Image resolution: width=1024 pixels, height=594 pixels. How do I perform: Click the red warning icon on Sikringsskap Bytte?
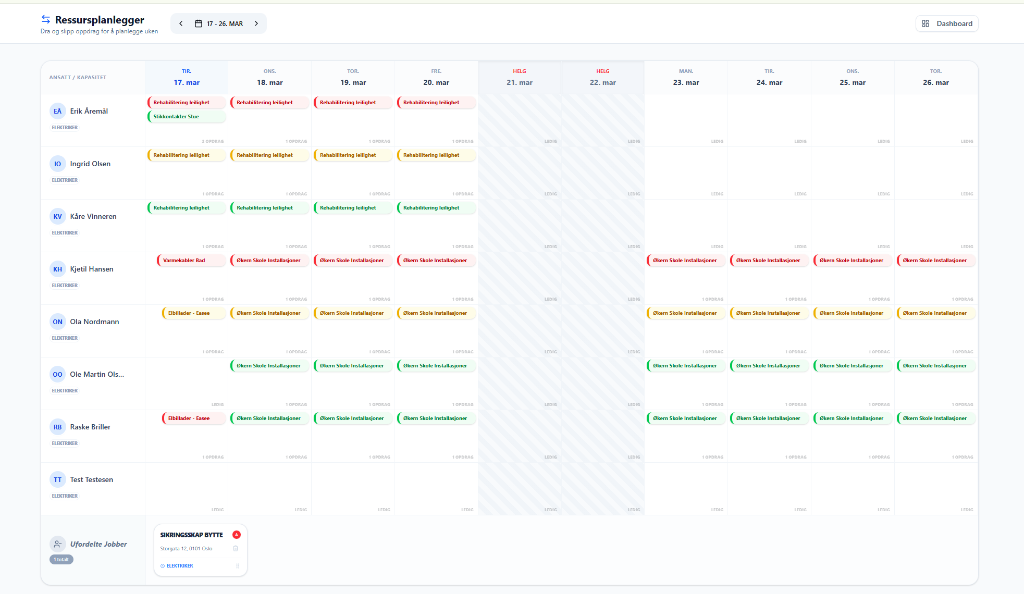click(236, 535)
